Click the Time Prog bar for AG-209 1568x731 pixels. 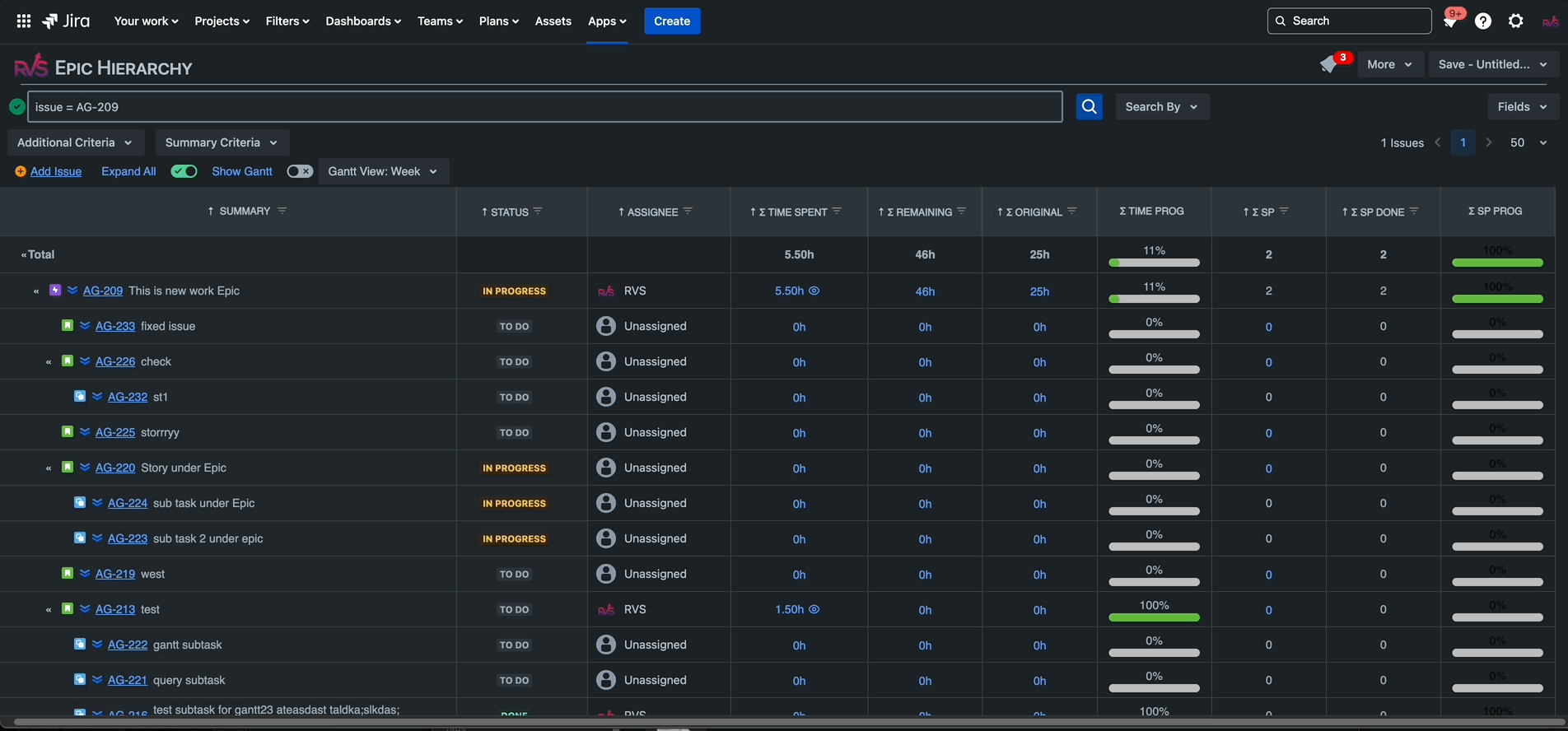pos(1154,299)
